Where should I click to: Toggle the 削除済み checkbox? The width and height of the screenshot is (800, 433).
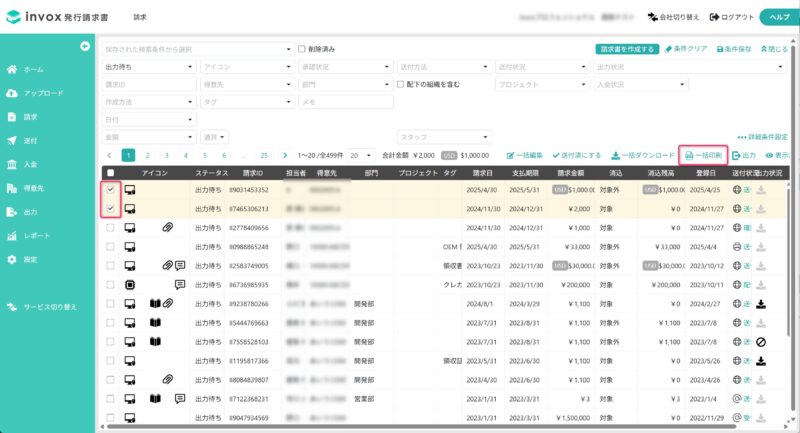tap(302, 49)
